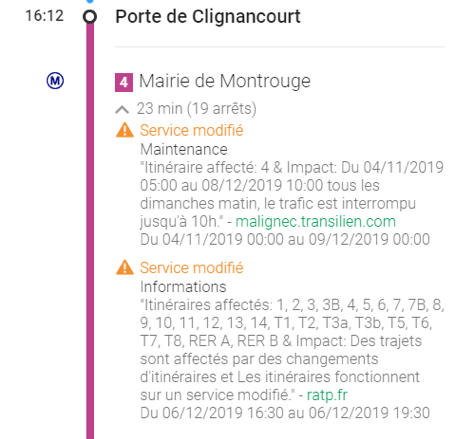Open the malignec.transilien.com link
The width and height of the screenshot is (454, 439).
(x=315, y=221)
